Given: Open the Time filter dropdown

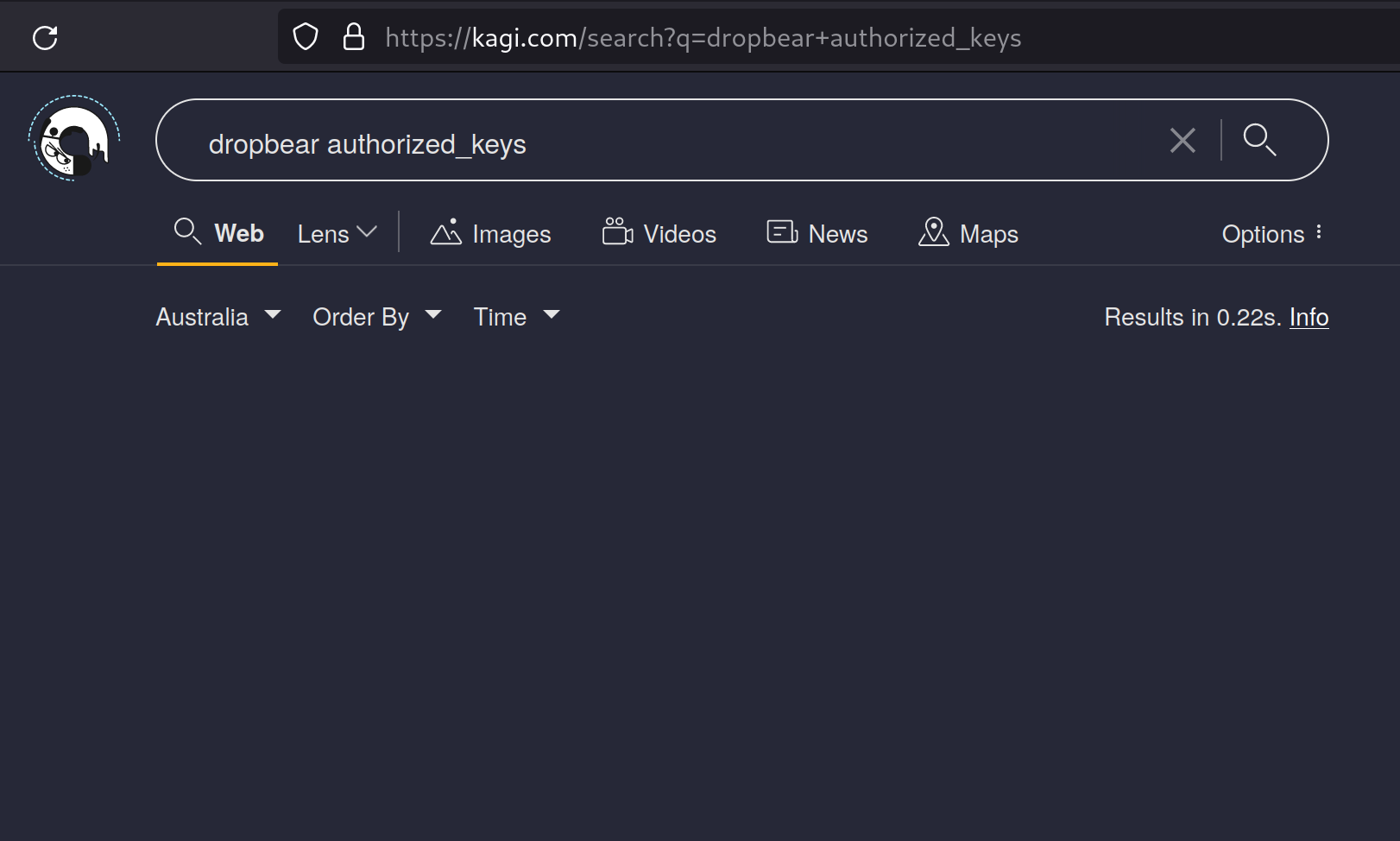Looking at the screenshot, I should point(516,317).
